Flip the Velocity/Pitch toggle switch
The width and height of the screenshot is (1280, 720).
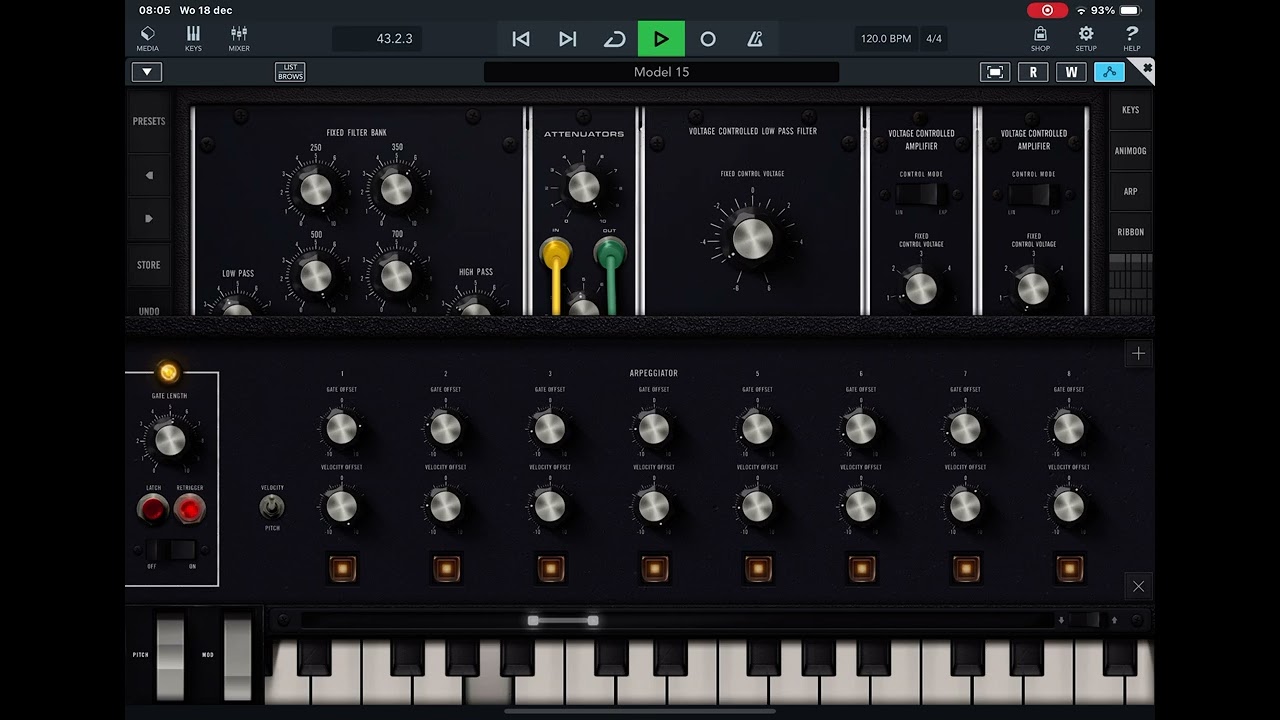[x=271, y=507]
